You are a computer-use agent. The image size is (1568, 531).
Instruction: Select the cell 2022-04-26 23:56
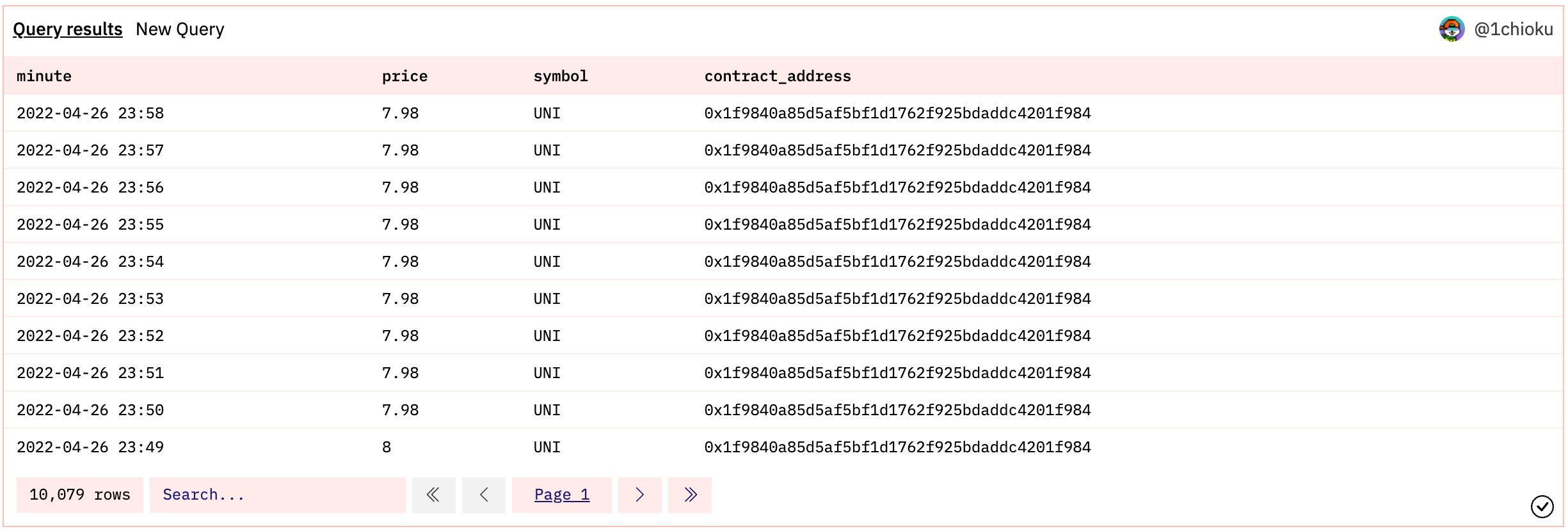(90, 187)
